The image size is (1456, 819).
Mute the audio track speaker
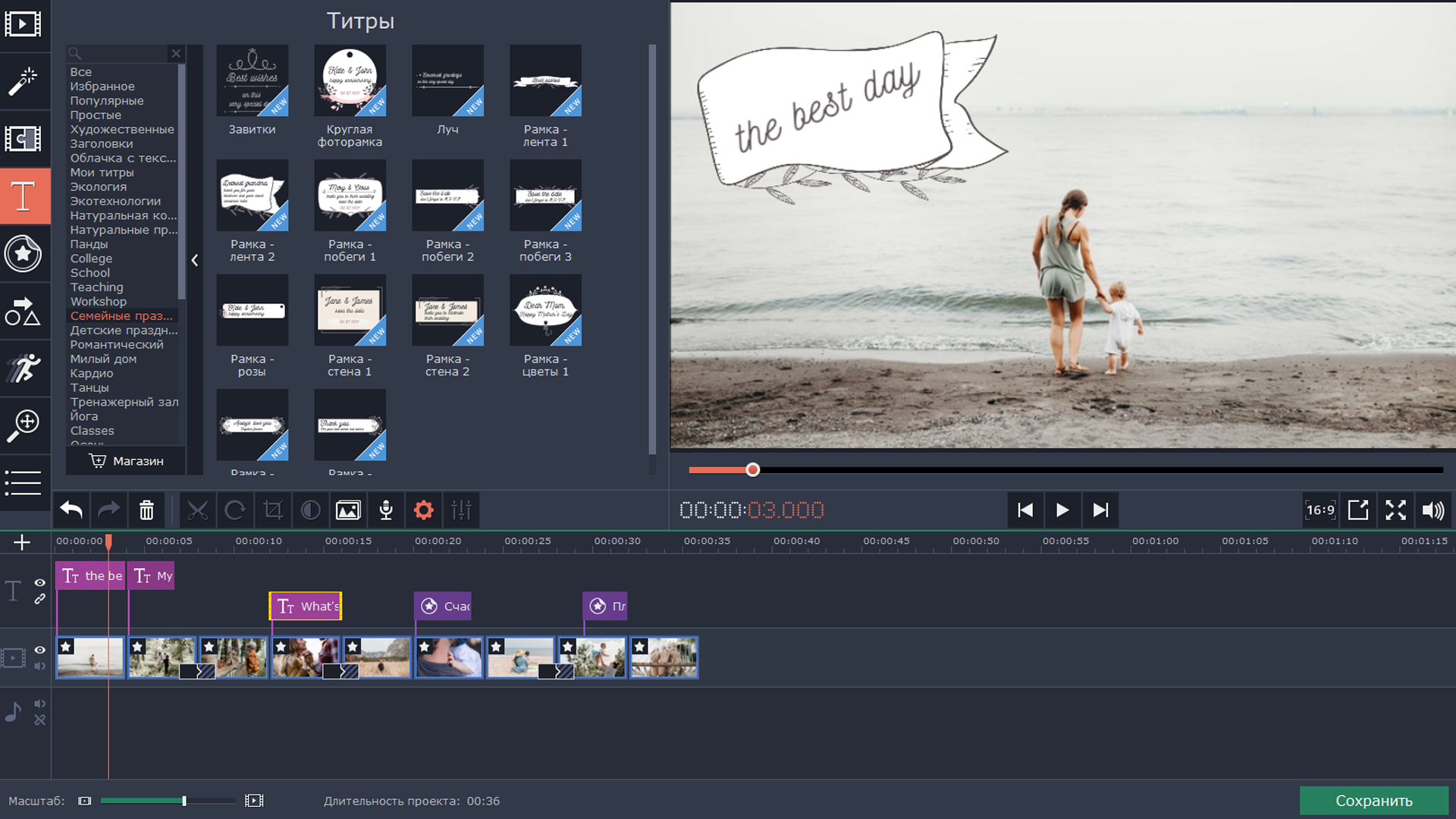coord(40,704)
